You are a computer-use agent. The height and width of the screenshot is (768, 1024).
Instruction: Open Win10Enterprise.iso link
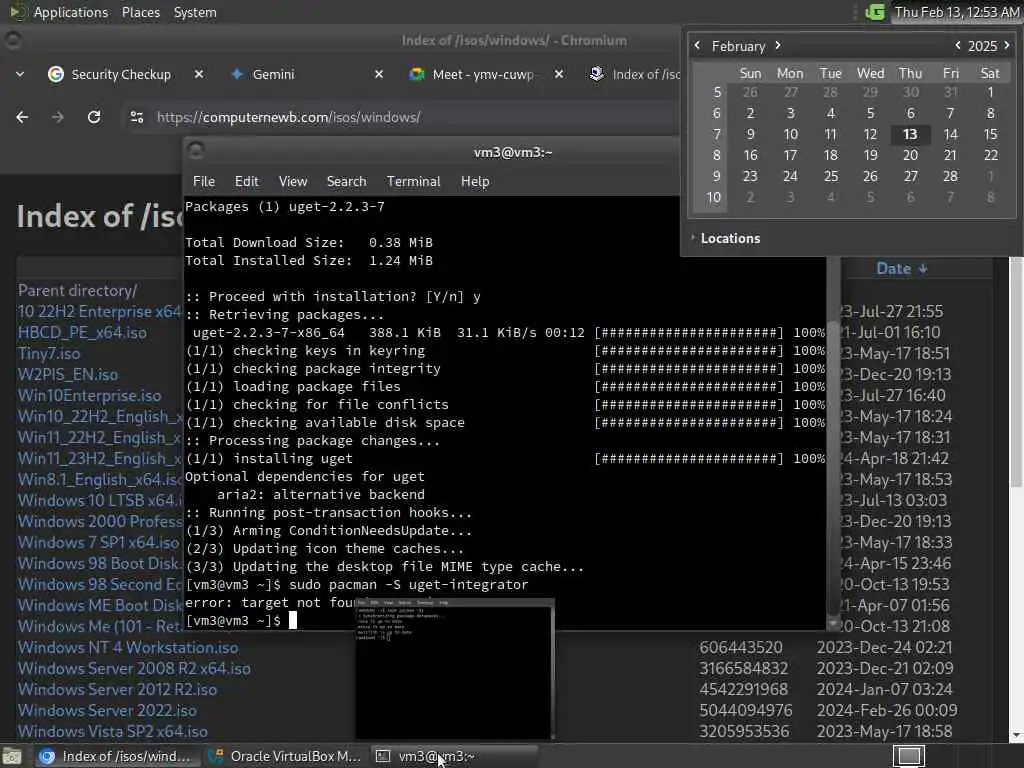tap(89, 395)
